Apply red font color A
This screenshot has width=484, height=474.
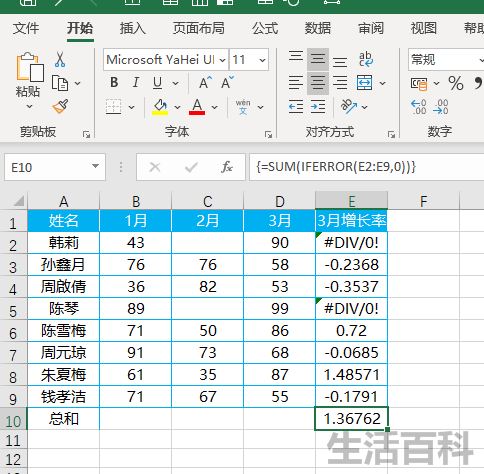coord(197,107)
